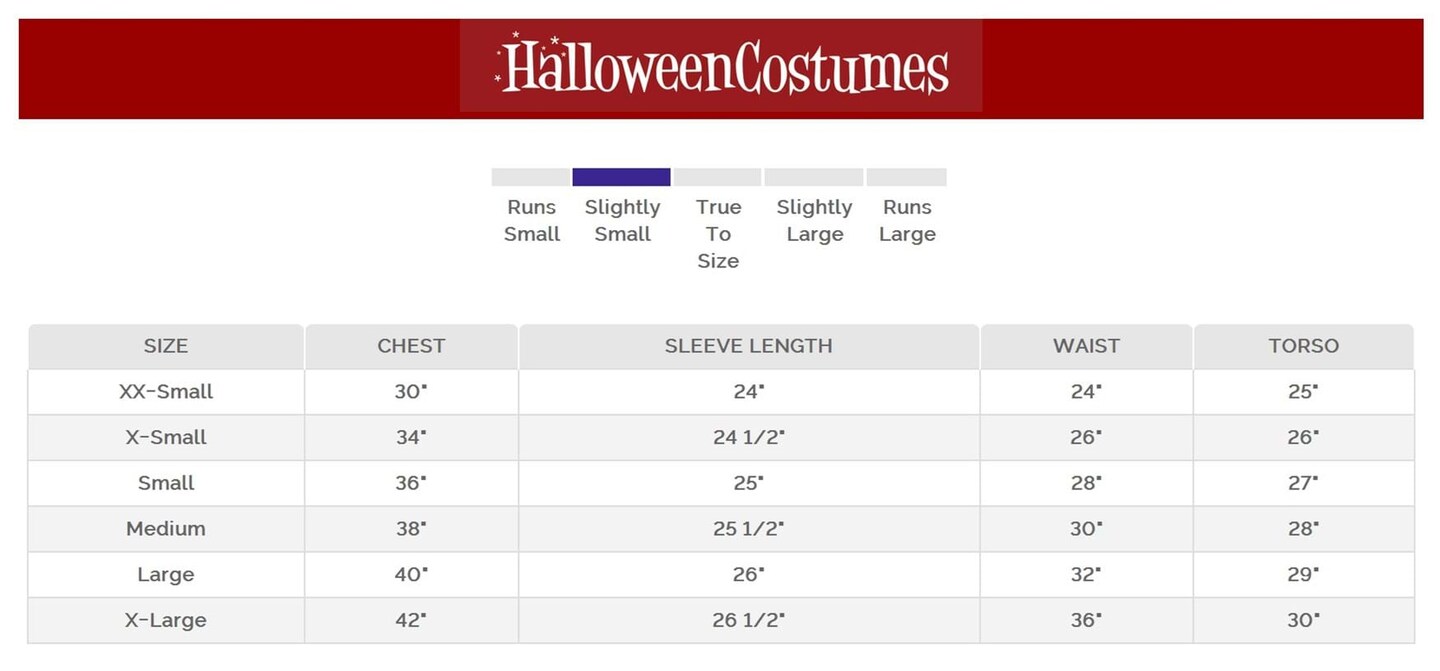Image resolution: width=1440 pixels, height=671 pixels.
Task: Select the XX-Small size row
Action: tap(166, 392)
